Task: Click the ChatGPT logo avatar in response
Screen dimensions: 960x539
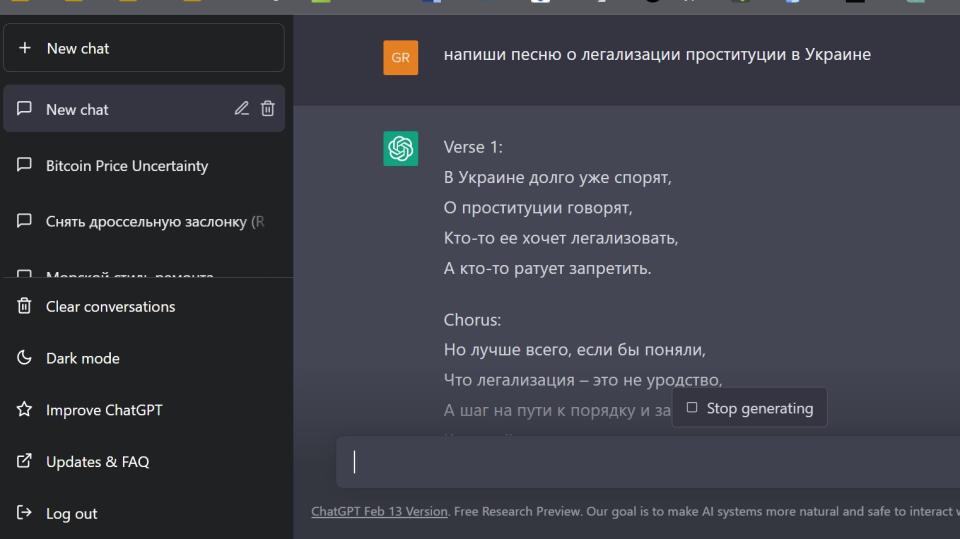Action: pyautogui.click(x=400, y=149)
